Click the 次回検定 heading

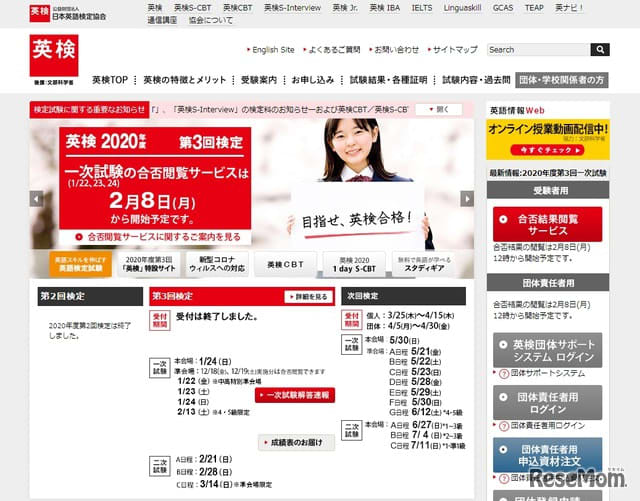coord(403,296)
